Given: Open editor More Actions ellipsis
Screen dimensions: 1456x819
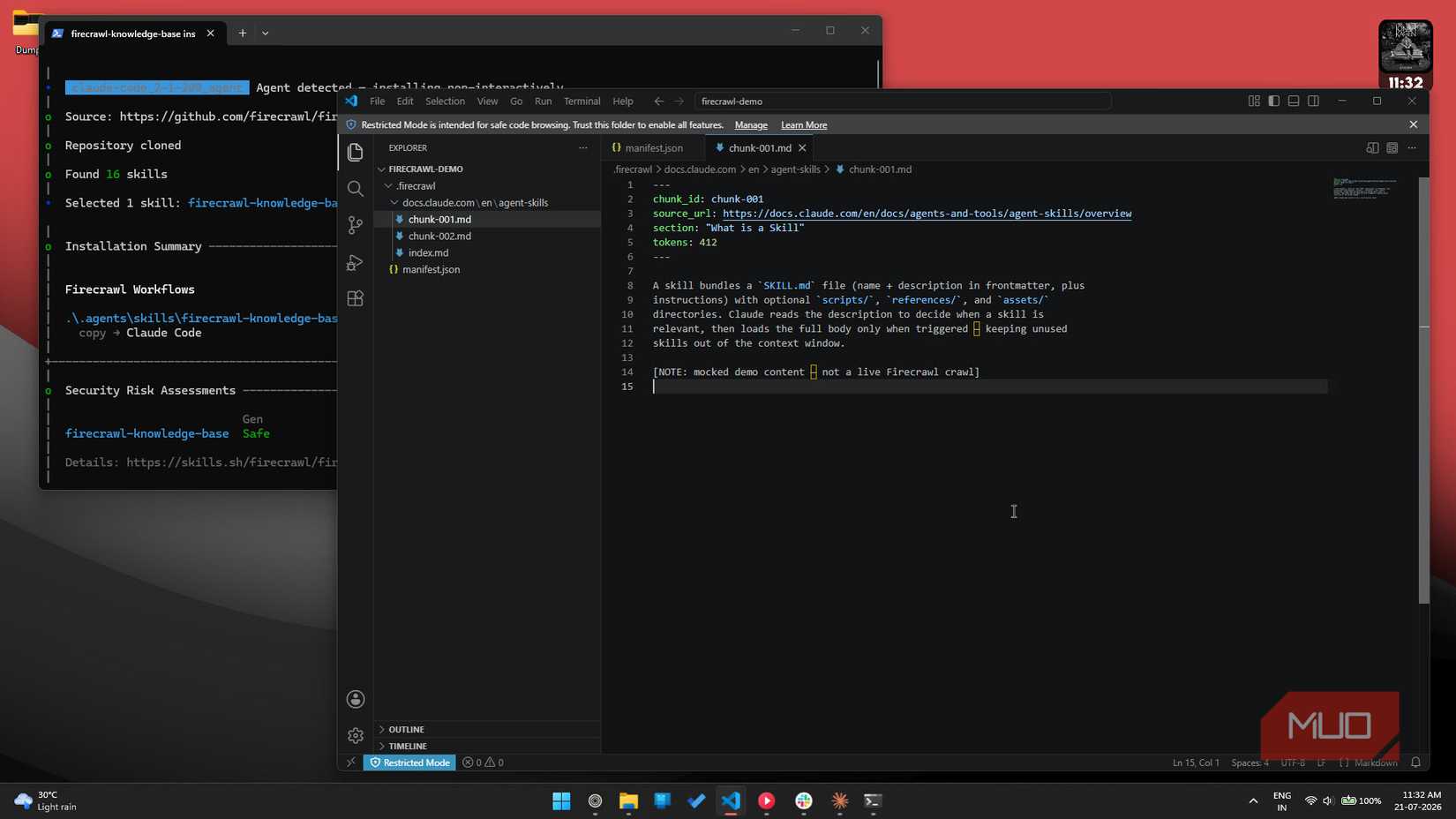Looking at the screenshot, I should point(1412,148).
